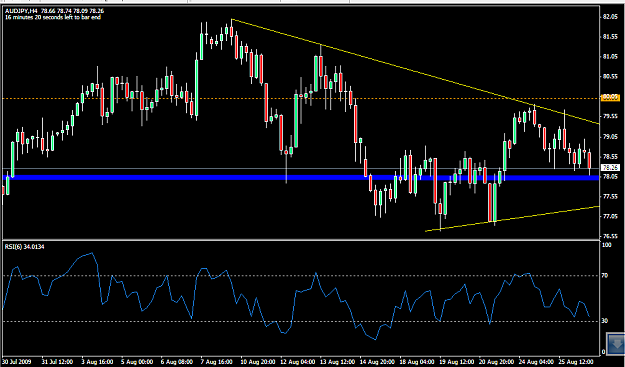Click the '3 Aug 16:00' time label
This screenshot has height=367, width=625.
tap(96, 361)
